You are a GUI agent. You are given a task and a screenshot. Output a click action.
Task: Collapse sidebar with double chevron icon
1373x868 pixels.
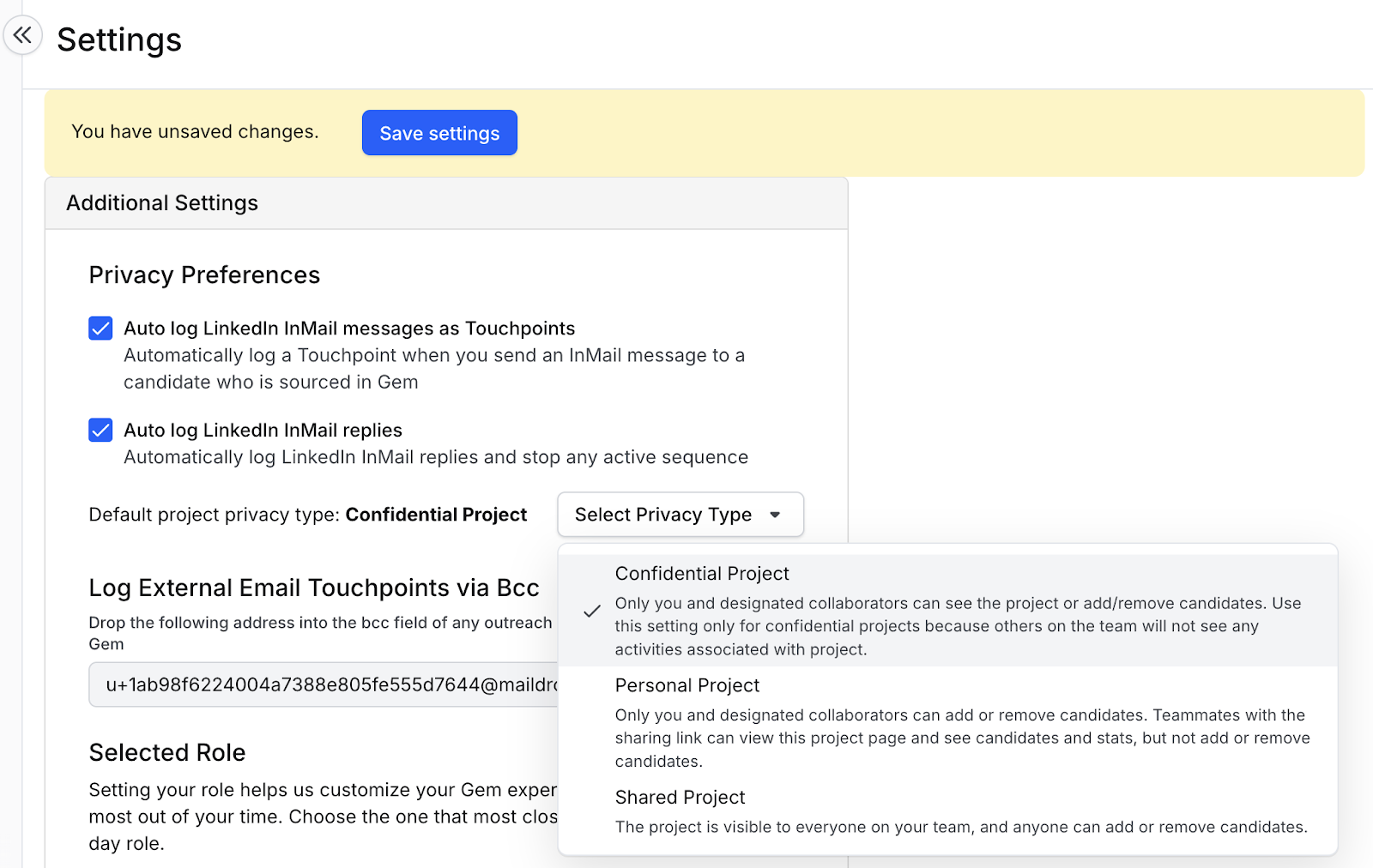22,35
